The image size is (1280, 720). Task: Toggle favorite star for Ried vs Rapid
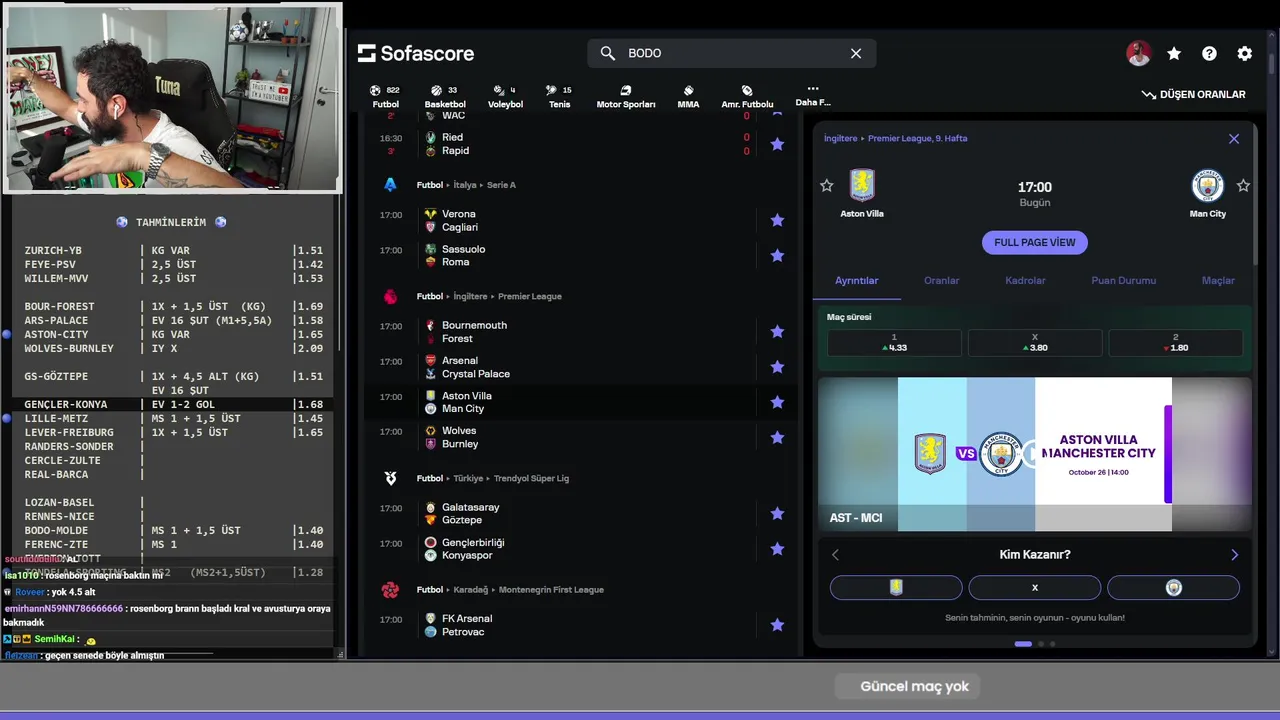point(777,144)
